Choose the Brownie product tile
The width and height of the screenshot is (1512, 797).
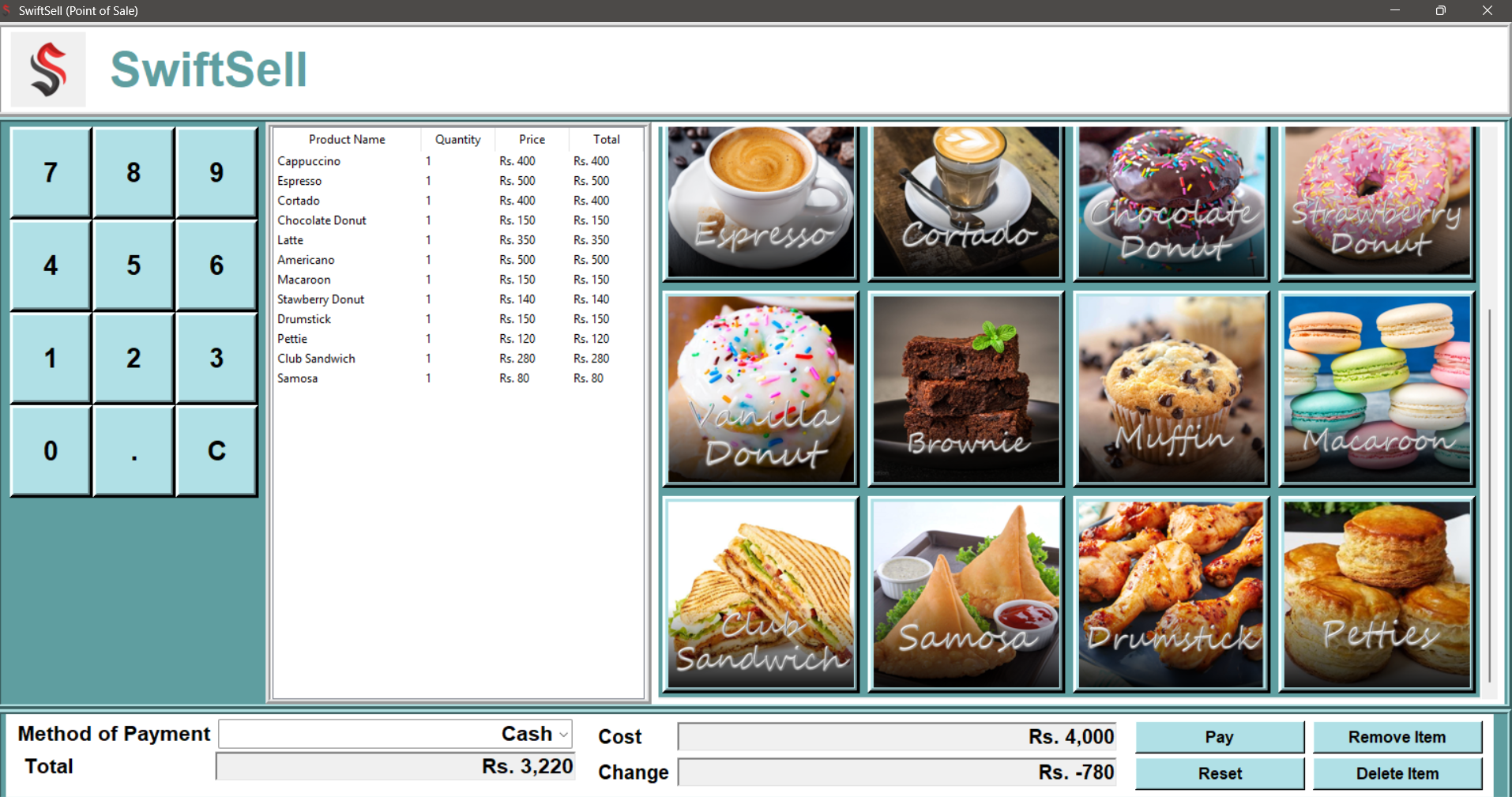coord(966,389)
